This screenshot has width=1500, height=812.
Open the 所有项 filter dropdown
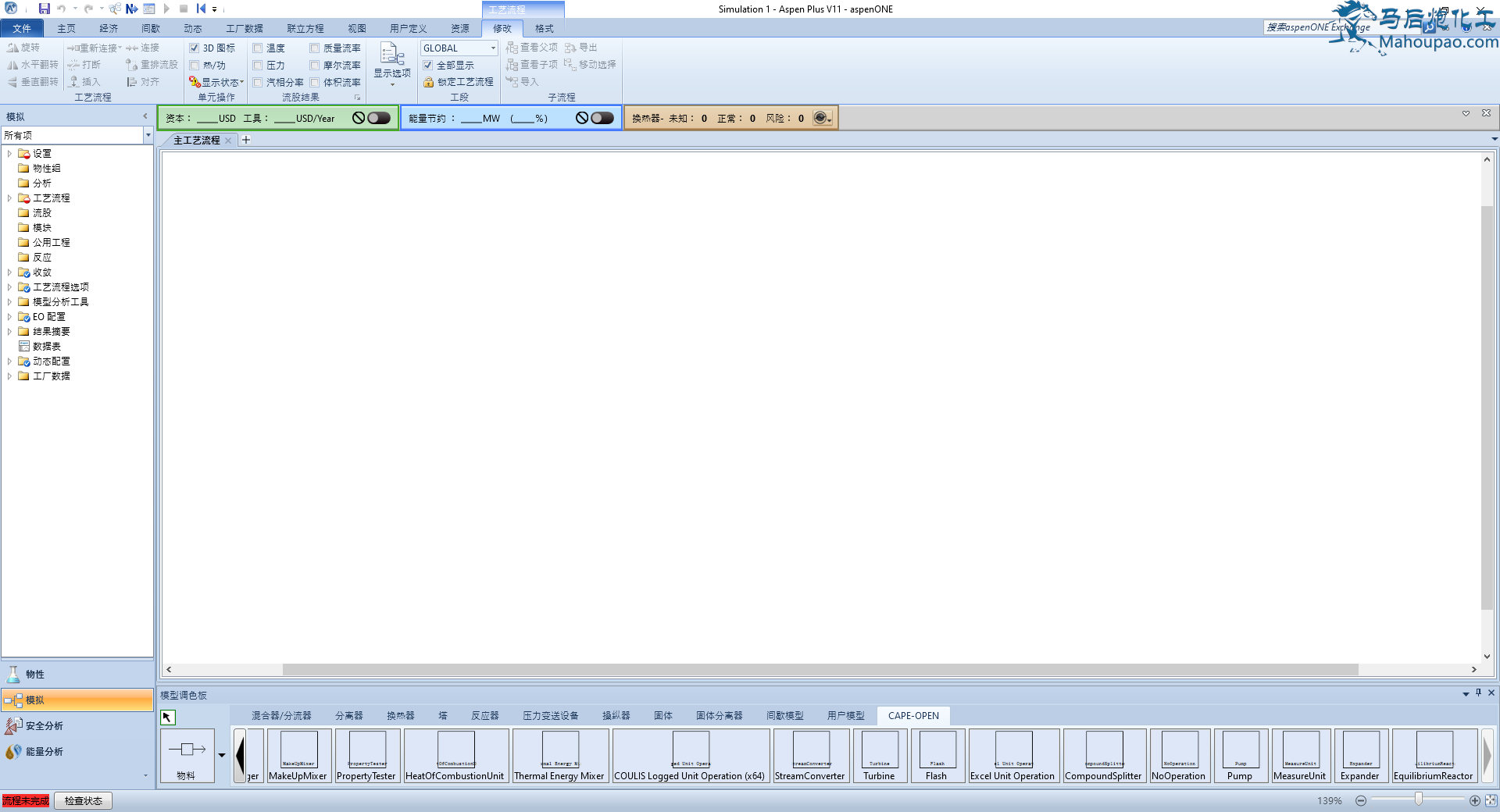[x=148, y=136]
